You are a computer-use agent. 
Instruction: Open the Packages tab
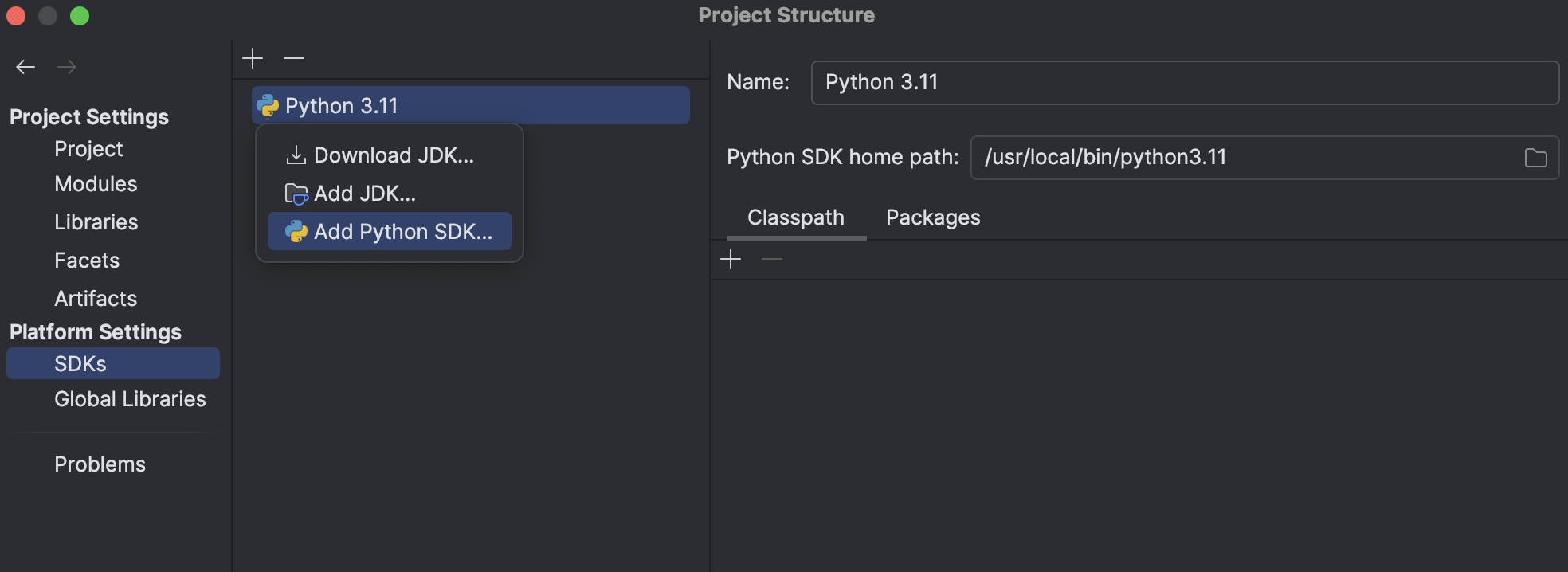(932, 217)
